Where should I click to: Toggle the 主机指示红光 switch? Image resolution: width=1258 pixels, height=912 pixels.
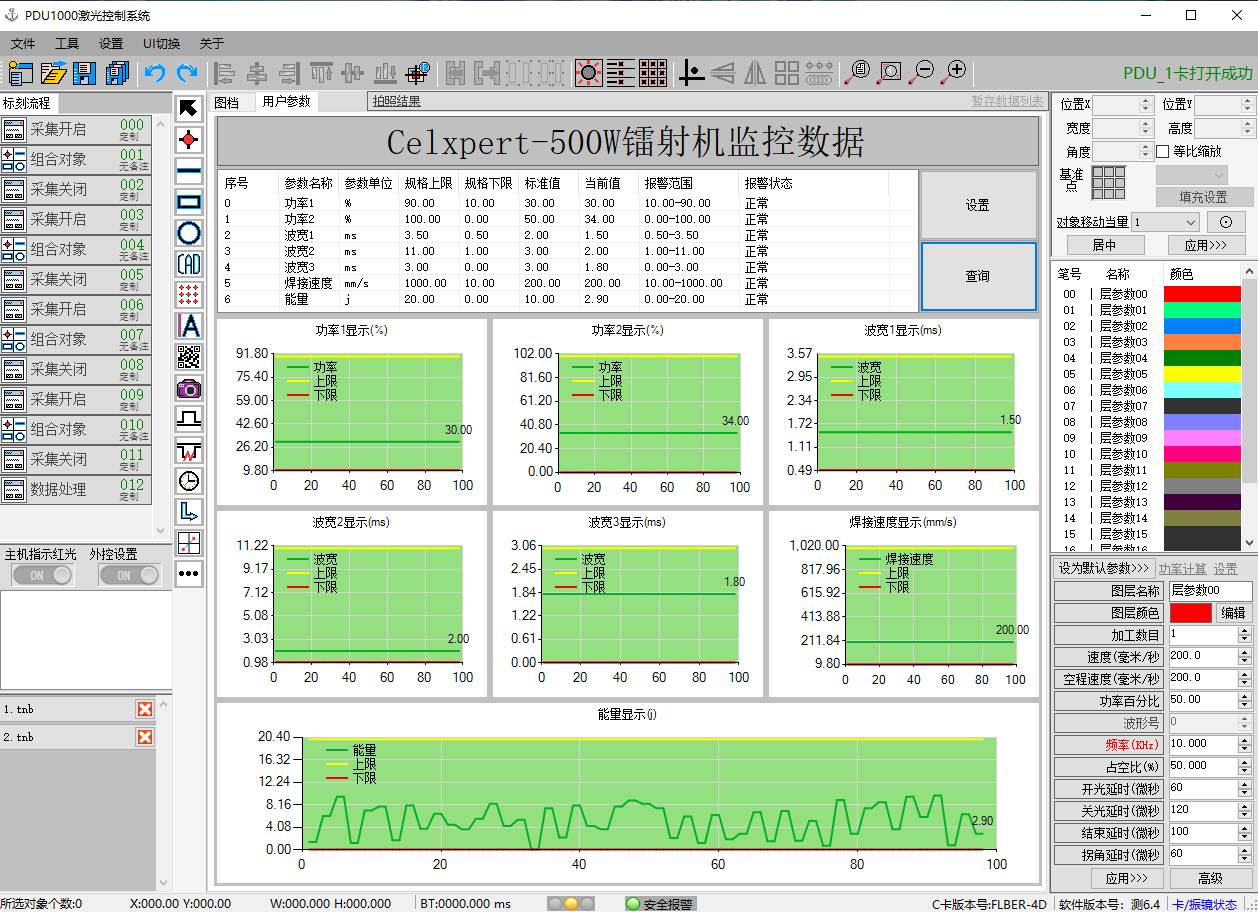(42, 575)
